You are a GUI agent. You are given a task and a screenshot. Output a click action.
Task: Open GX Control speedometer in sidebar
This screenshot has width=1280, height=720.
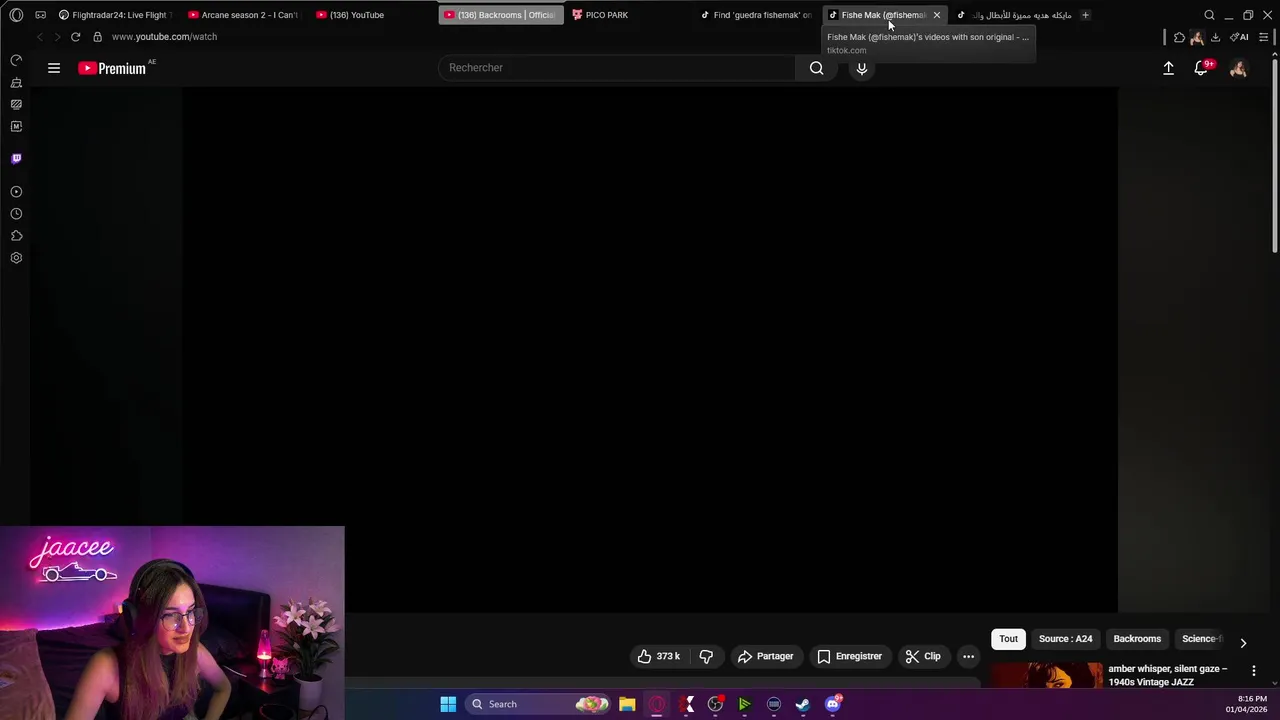(16, 60)
